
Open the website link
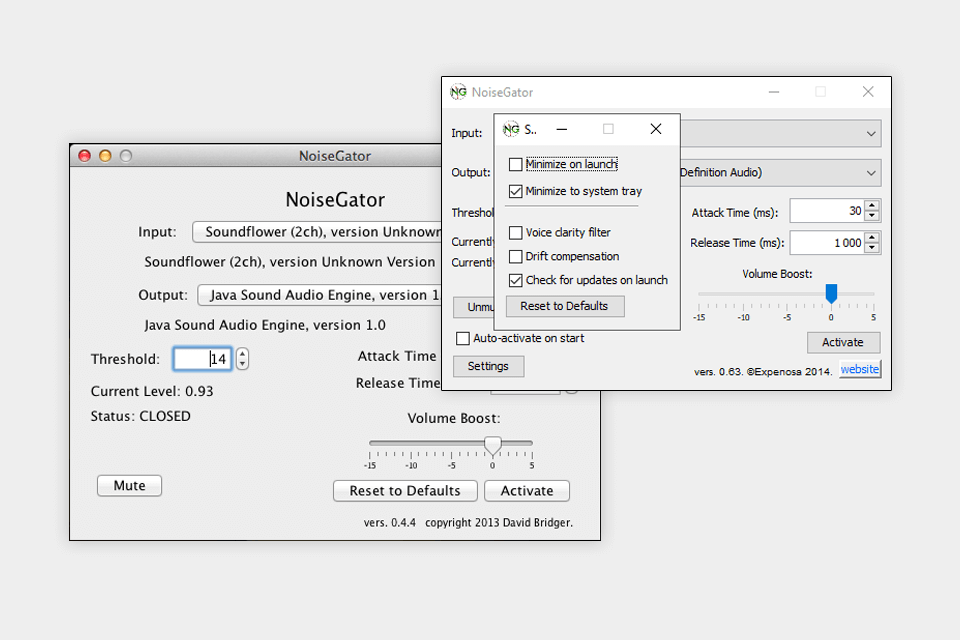coord(860,369)
